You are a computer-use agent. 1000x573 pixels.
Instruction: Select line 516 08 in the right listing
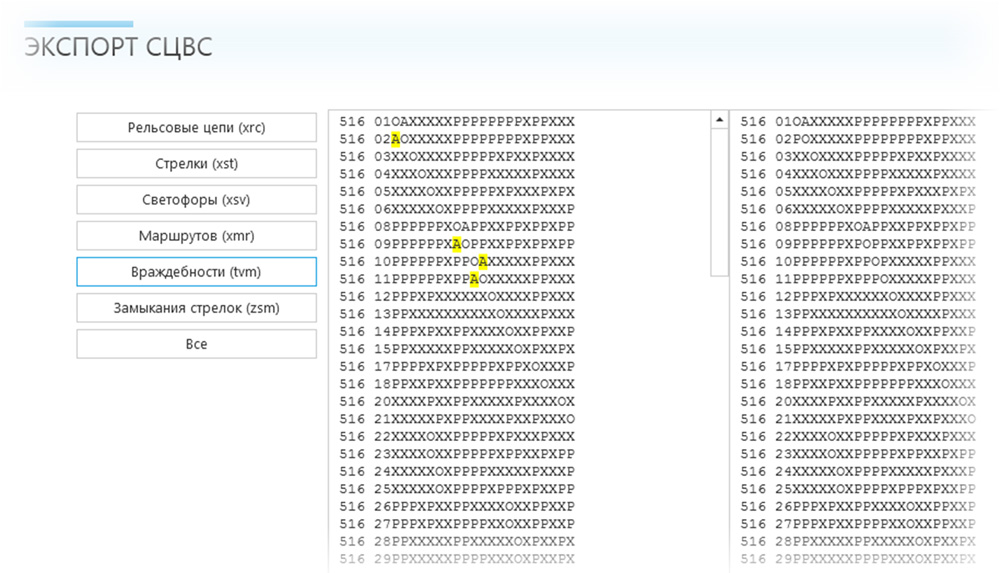click(x=858, y=227)
